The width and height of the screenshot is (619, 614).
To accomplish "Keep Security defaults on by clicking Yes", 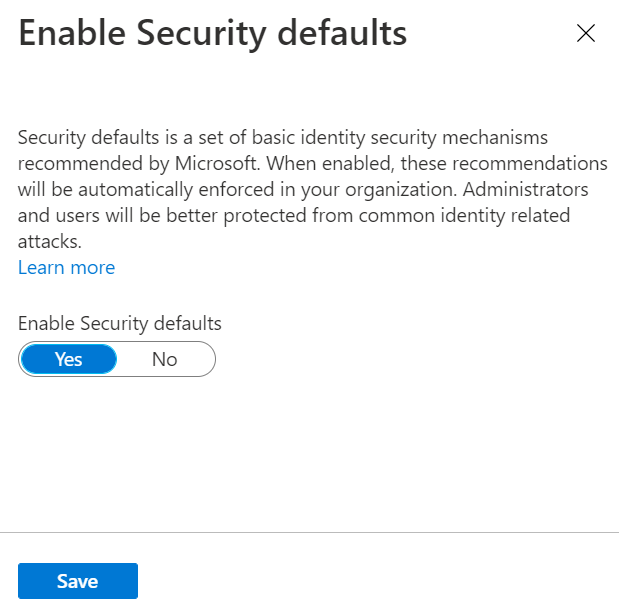I will pos(69,359).
